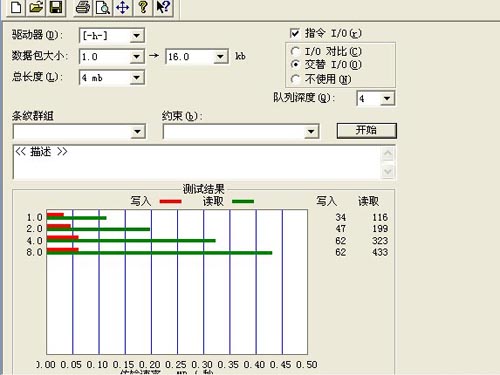Expand the 约束 dropdown
Screen dimensions: 500x375
click(311, 131)
